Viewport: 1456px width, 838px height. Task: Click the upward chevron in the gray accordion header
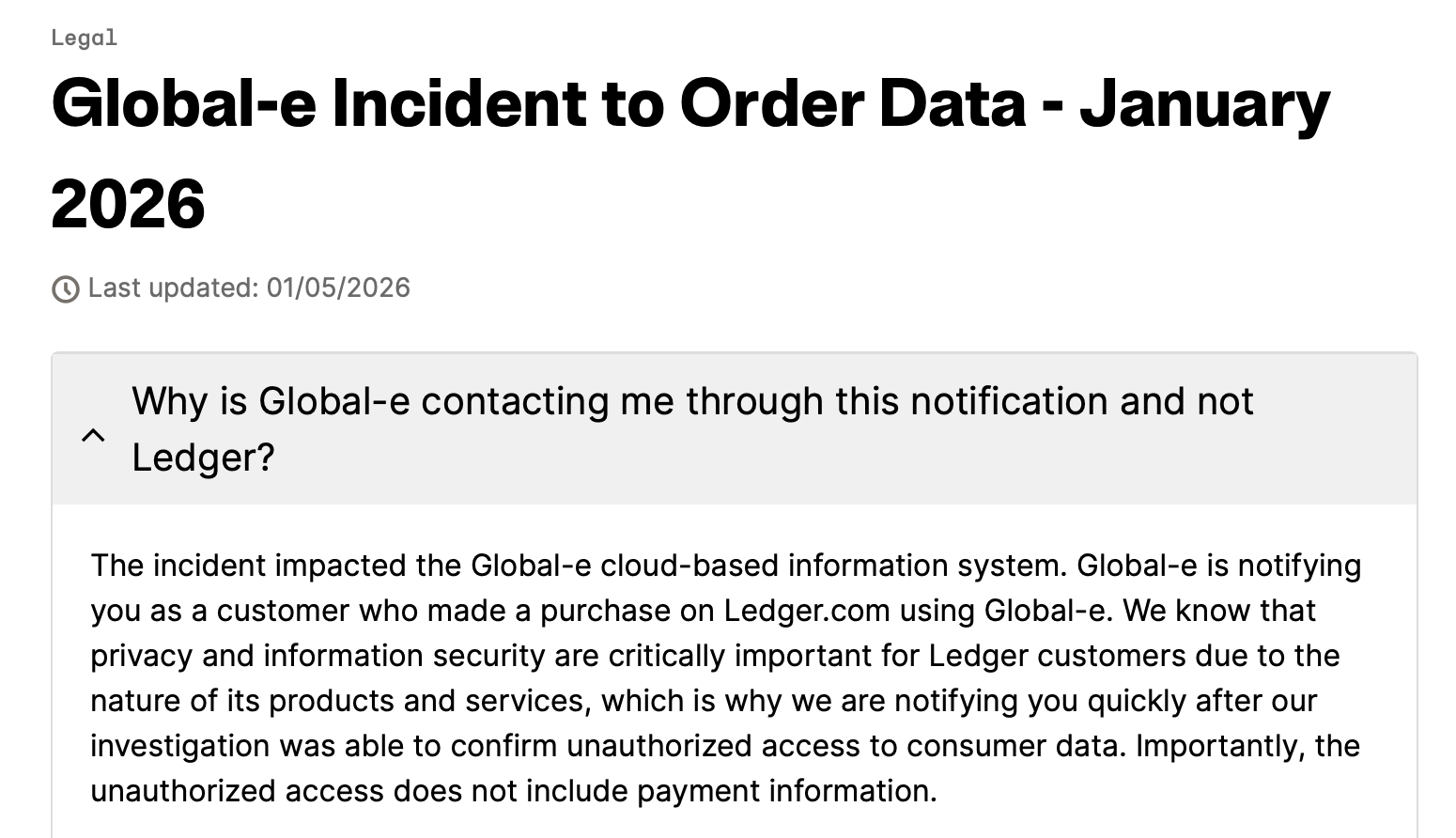(93, 436)
